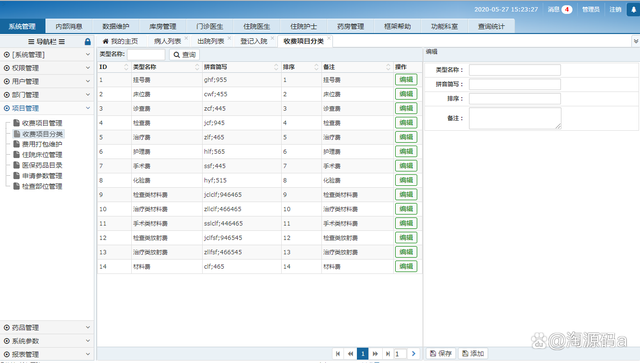This screenshot has width=640, height=363.
Task: Click the circle icon beside 用户管理
Action: (7, 81)
